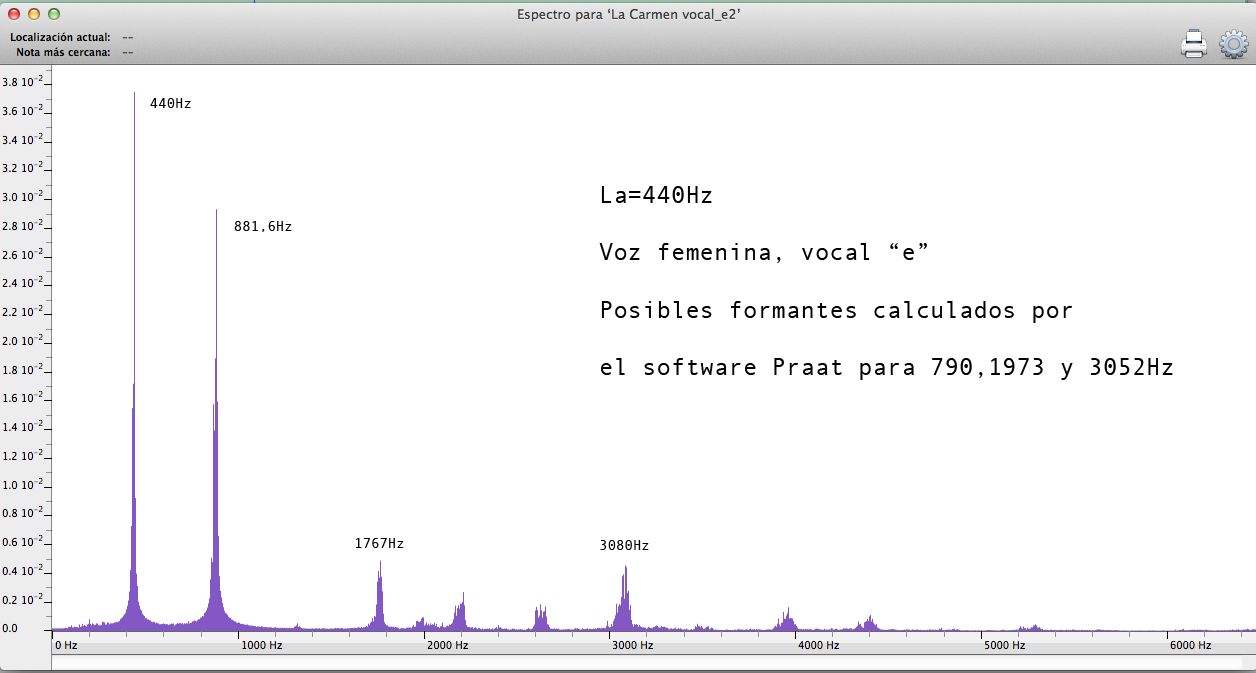The image size is (1256, 673).
Task: Click the horizontal scrollbar strip below frequency axis
Action: (x=650, y=662)
